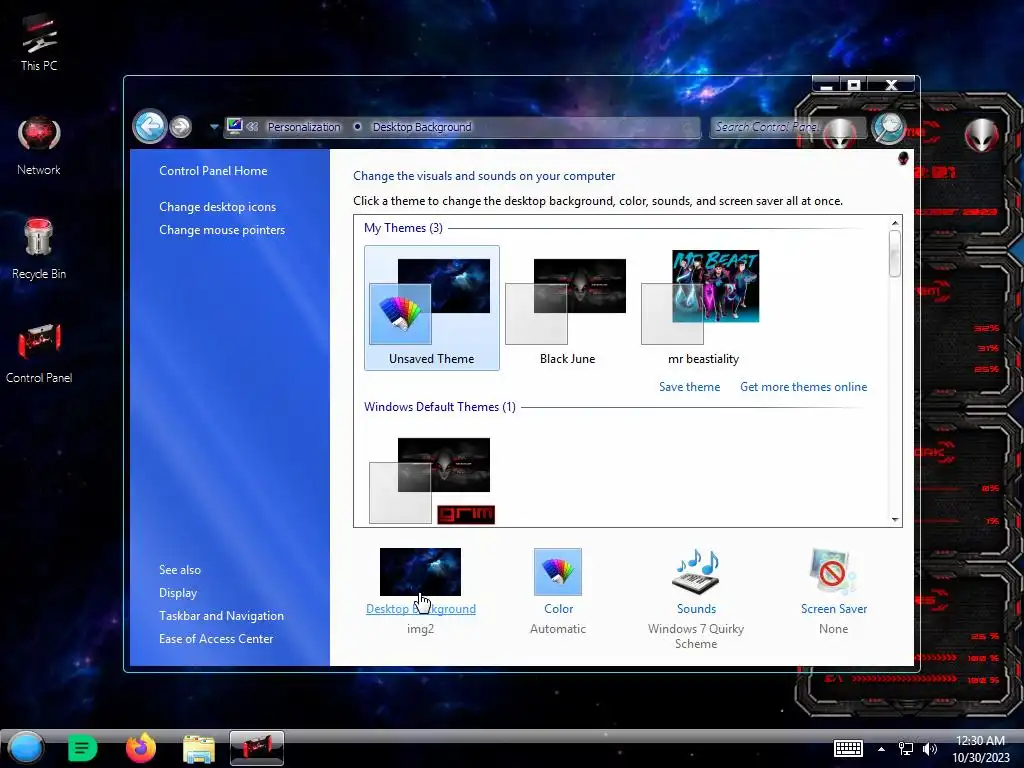Screen dimensions: 1024x768
Task: Open the Color settings icon
Action: click(558, 571)
